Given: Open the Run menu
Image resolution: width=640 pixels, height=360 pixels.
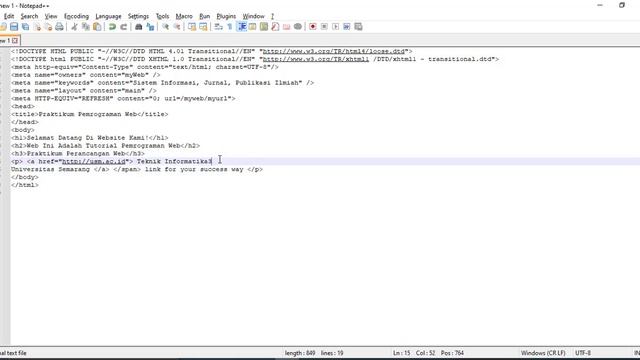Looking at the screenshot, I should [204, 16].
